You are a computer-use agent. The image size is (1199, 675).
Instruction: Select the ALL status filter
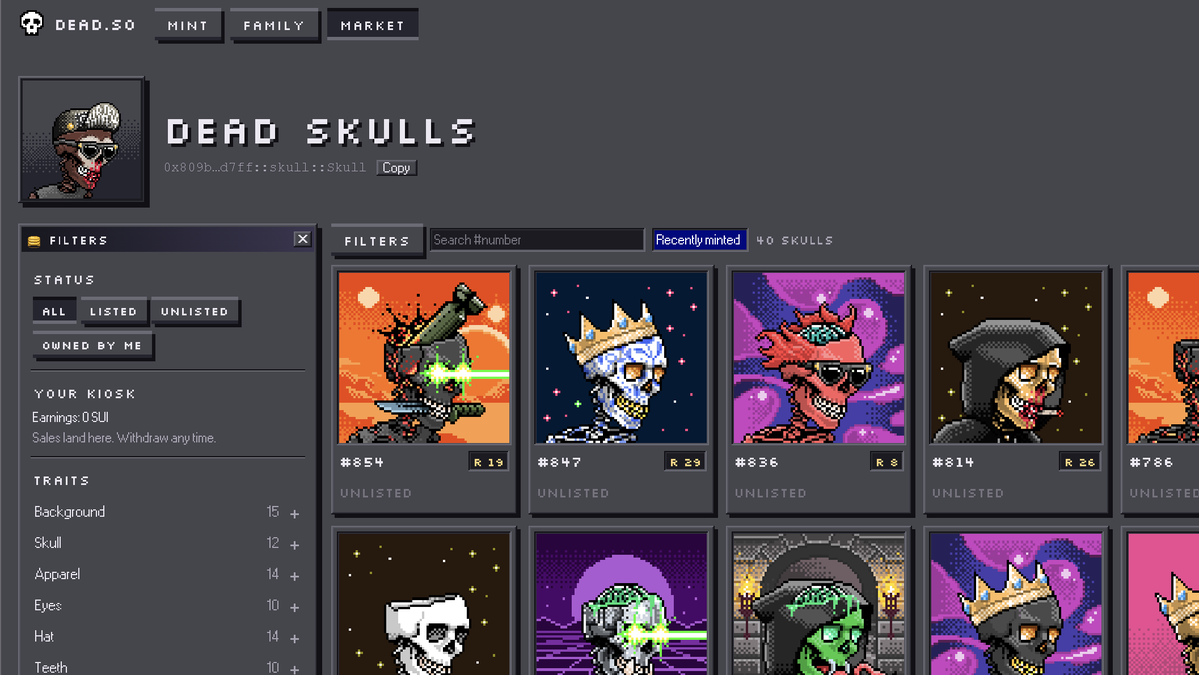coord(54,311)
